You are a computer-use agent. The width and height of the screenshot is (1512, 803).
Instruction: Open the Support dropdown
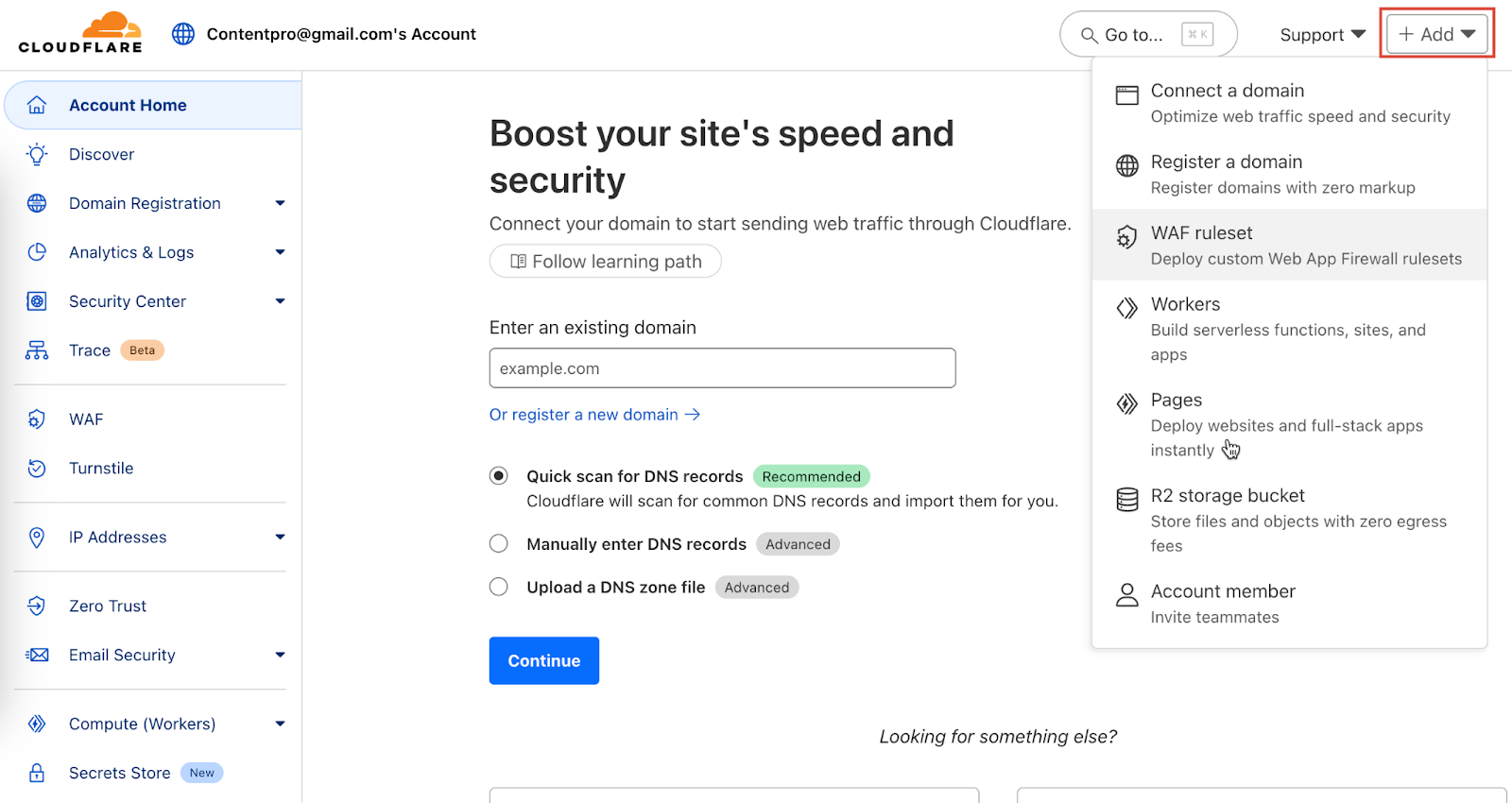pos(1322,35)
